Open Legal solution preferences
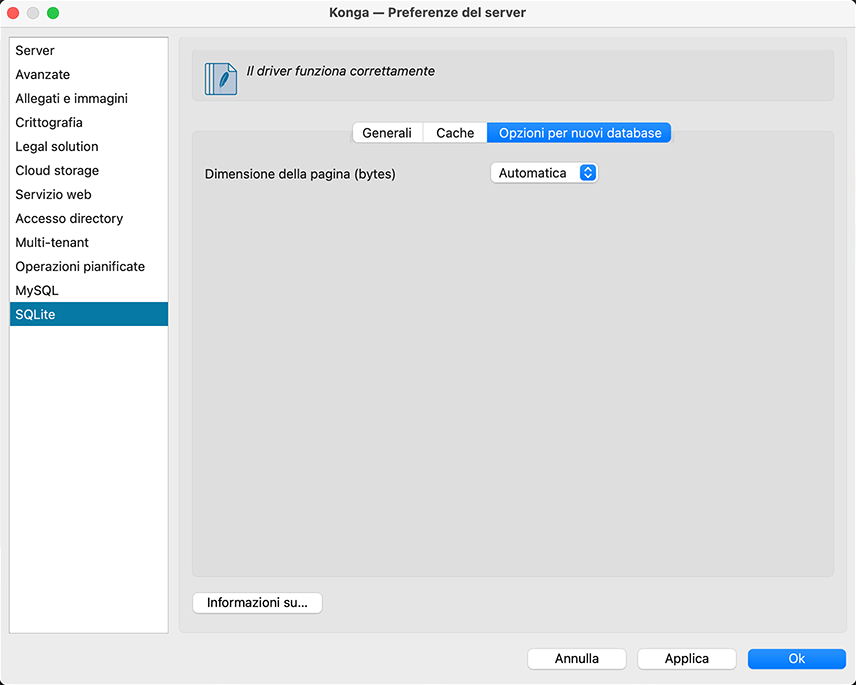Viewport: 856px width, 685px height. 57,147
